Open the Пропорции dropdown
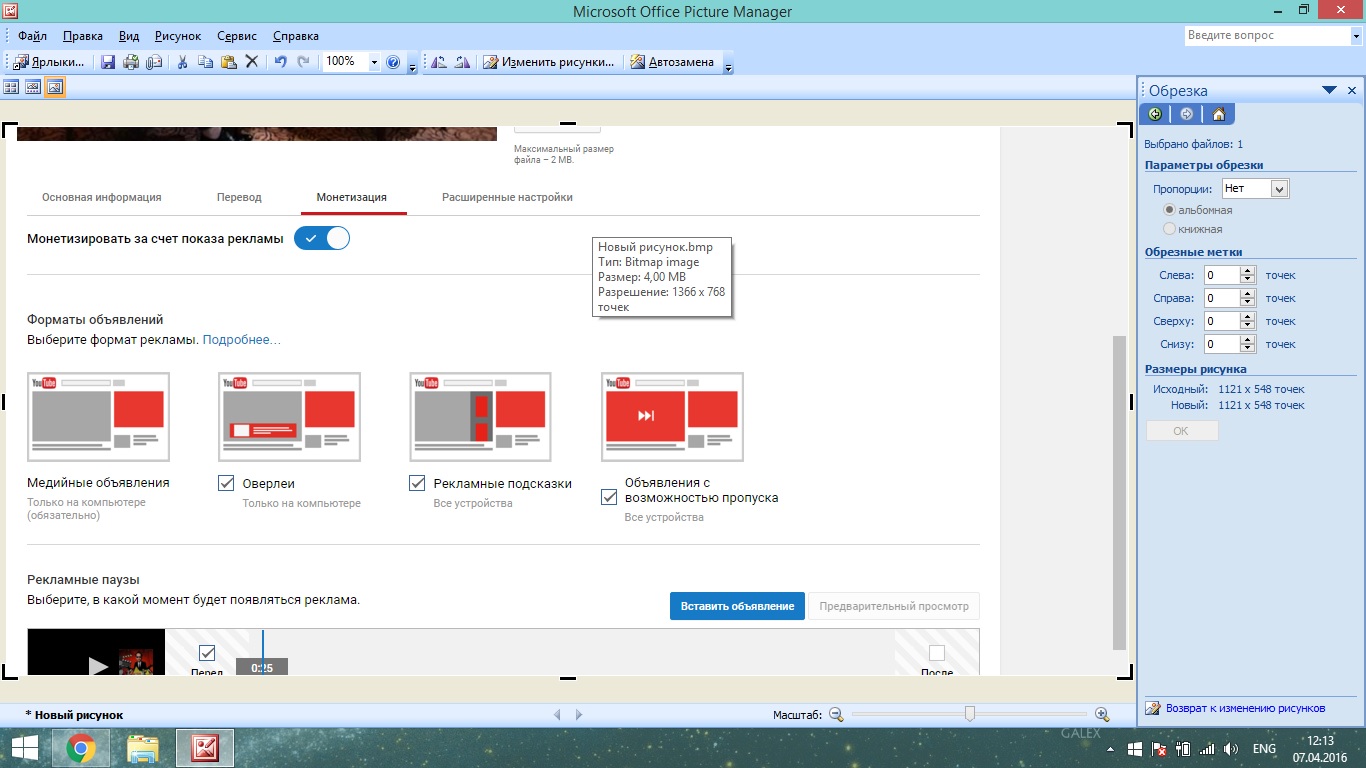The height and width of the screenshot is (768, 1366). click(1279, 188)
